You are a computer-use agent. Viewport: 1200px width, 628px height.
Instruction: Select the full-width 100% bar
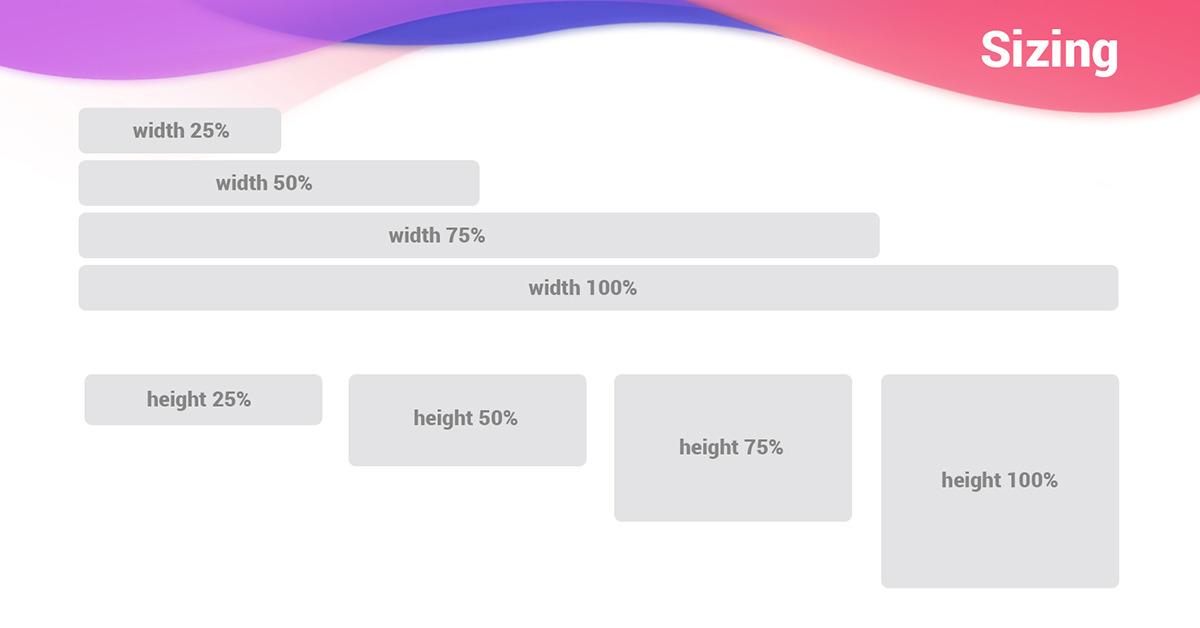[x=598, y=288]
